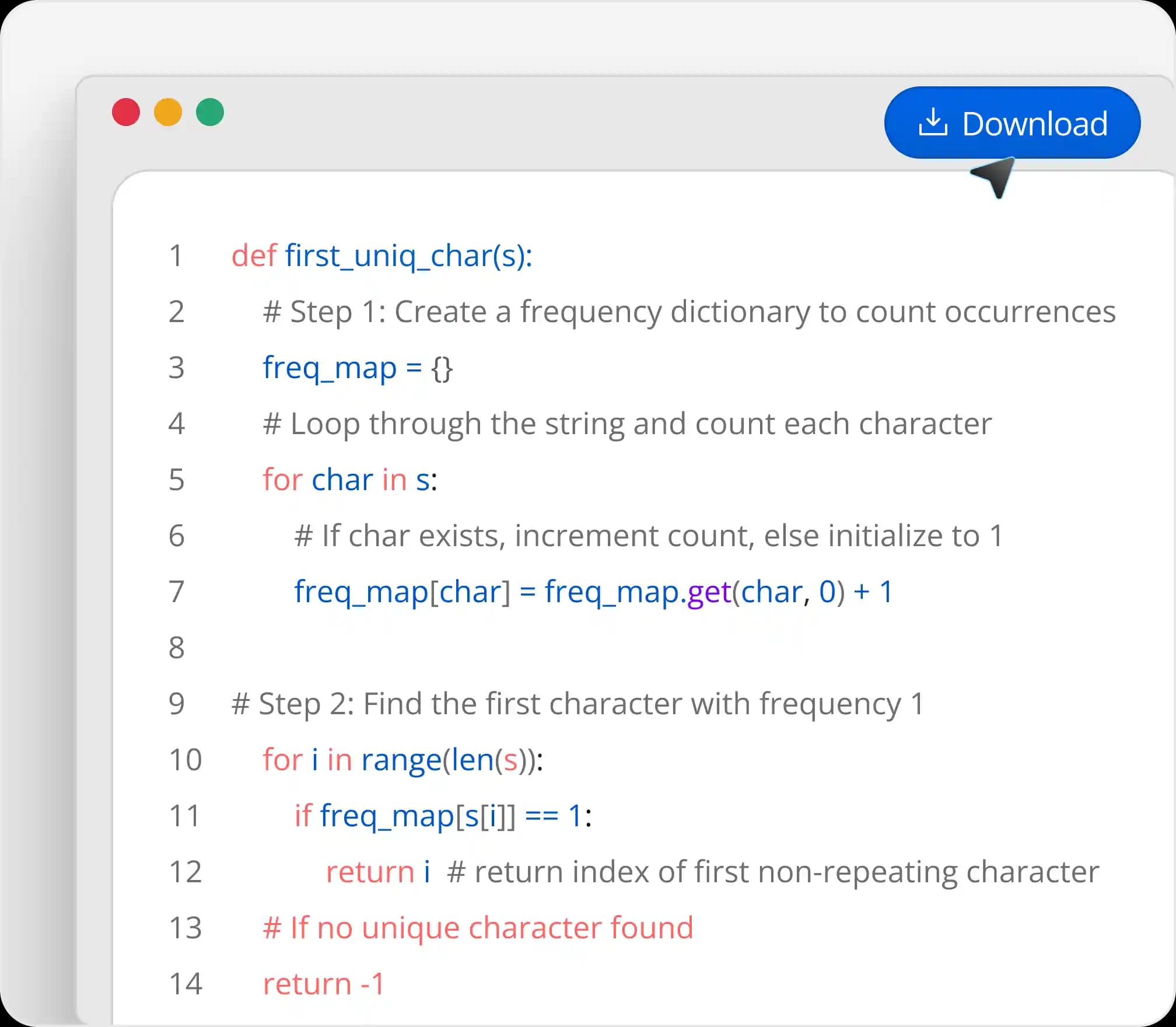The height and width of the screenshot is (1027, 1176).
Task: Click the red window dot
Action: (x=126, y=112)
